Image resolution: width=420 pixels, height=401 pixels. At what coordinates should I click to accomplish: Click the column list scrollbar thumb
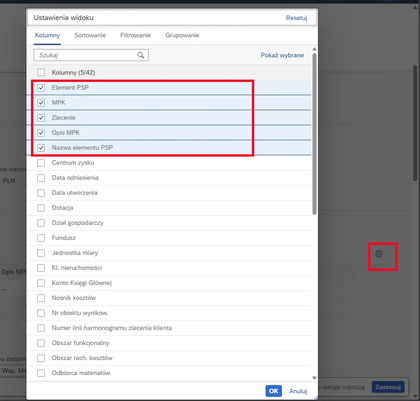coord(314,134)
